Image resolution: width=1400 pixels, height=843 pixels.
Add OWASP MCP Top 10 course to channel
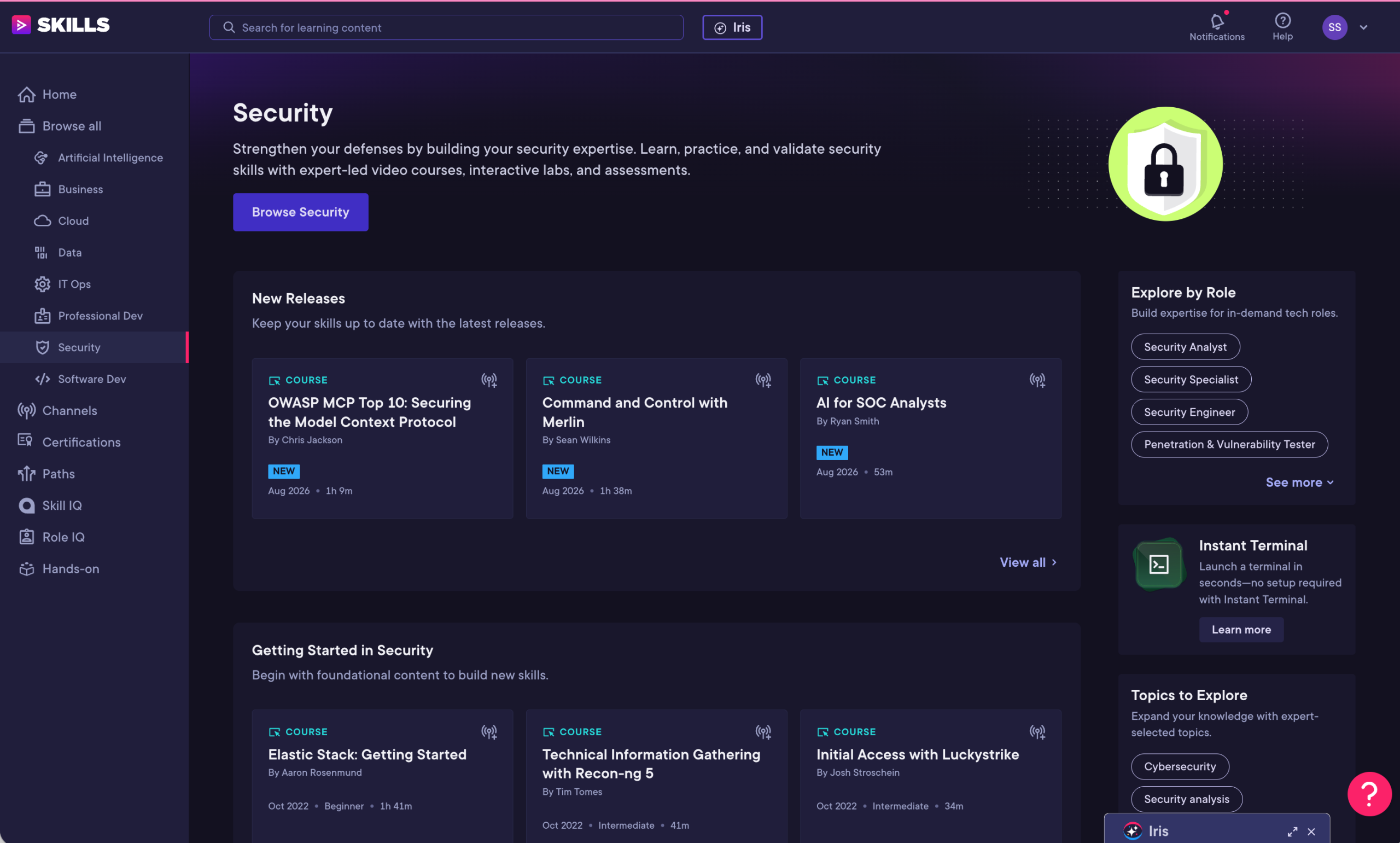489,380
